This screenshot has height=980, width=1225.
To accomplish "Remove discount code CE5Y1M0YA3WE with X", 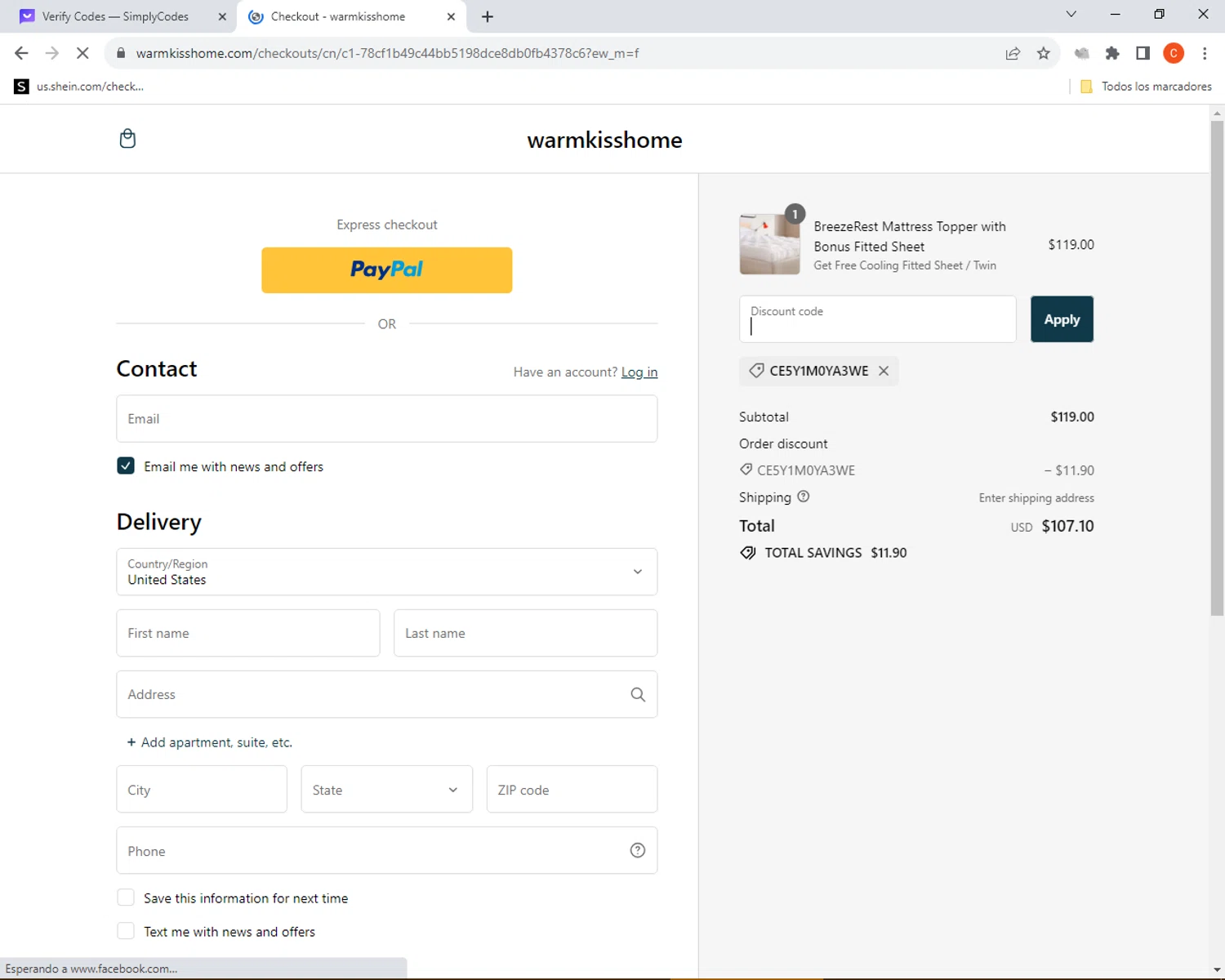I will click(884, 371).
